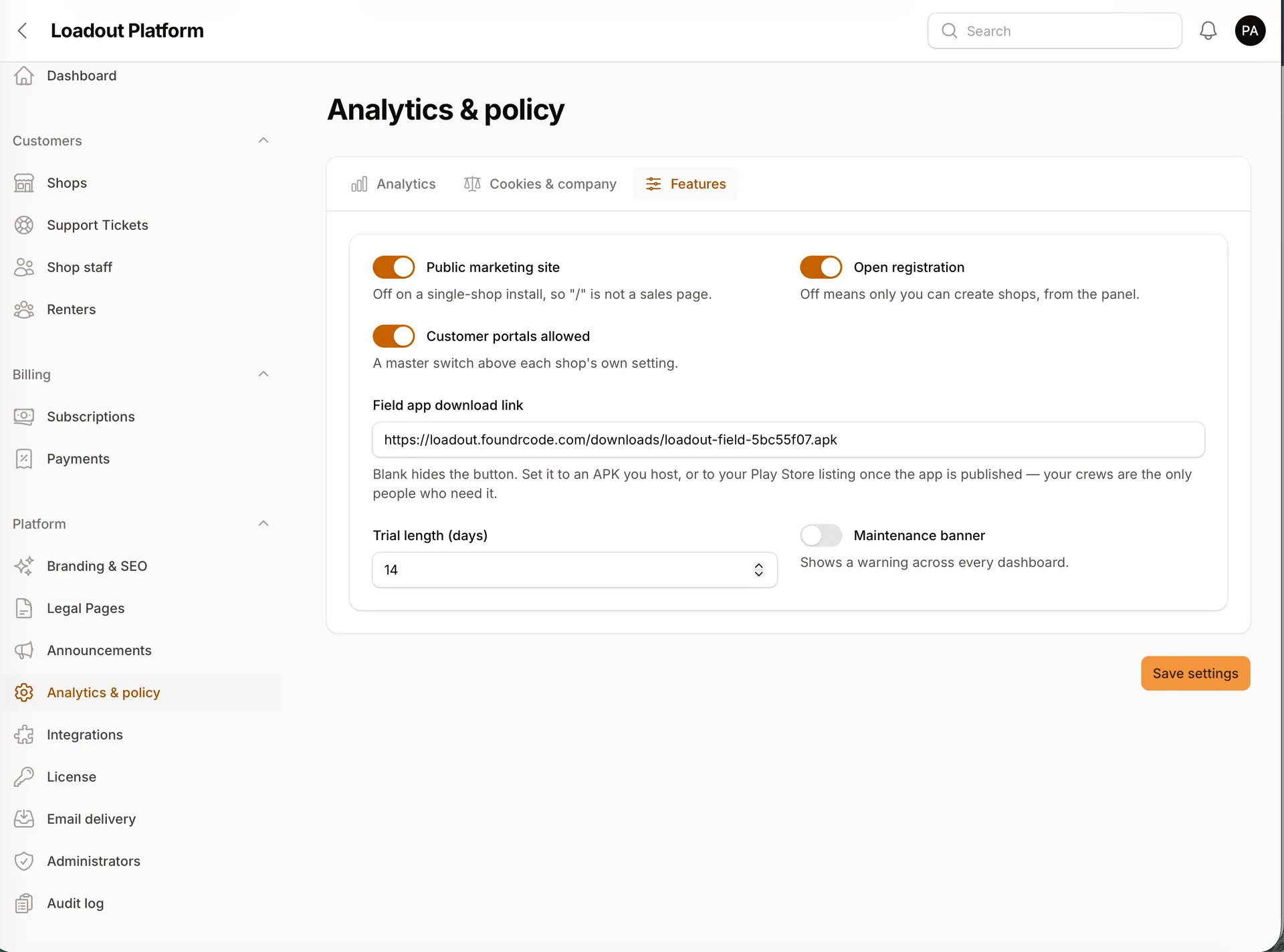Open Analytics & policy in the sidebar
Image resolution: width=1284 pixels, height=952 pixels.
(142, 693)
